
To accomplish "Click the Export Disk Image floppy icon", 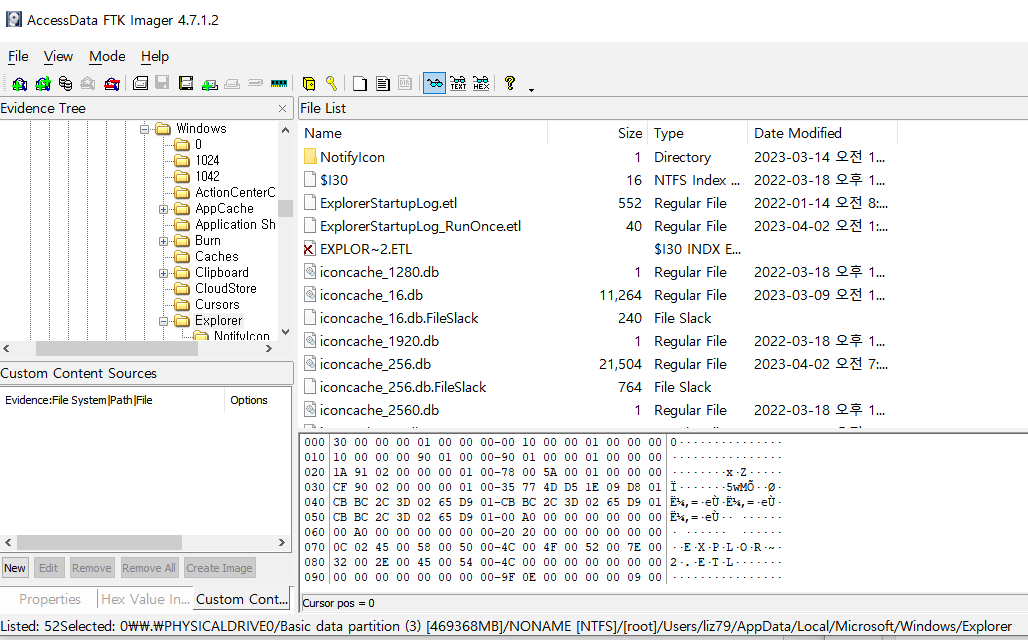I will coord(162,83).
